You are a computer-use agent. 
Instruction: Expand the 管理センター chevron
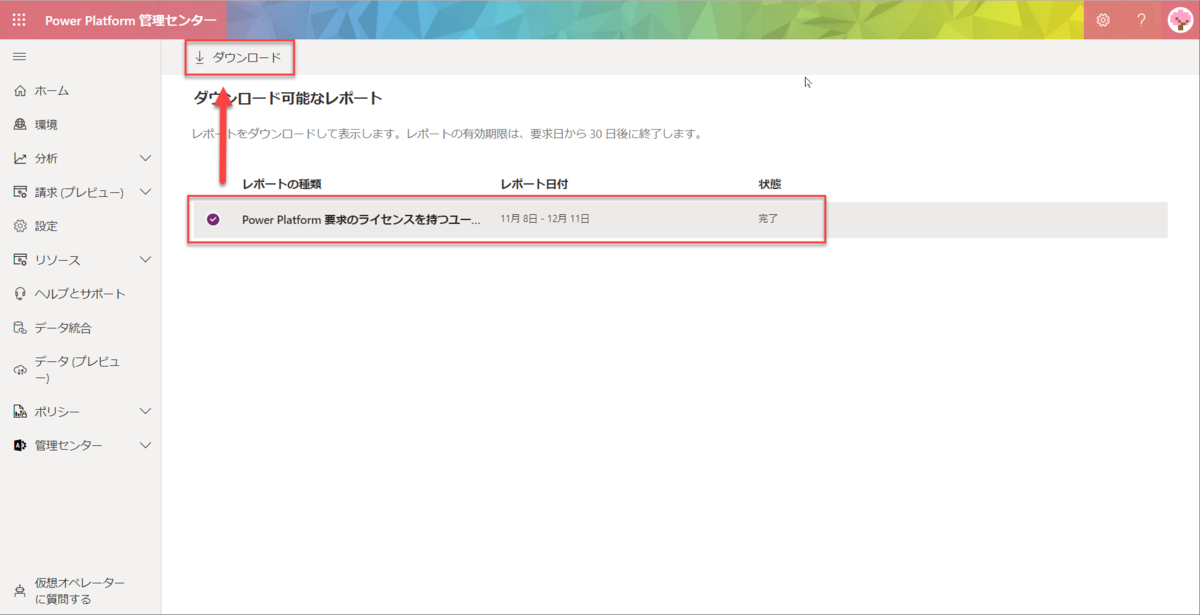145,446
